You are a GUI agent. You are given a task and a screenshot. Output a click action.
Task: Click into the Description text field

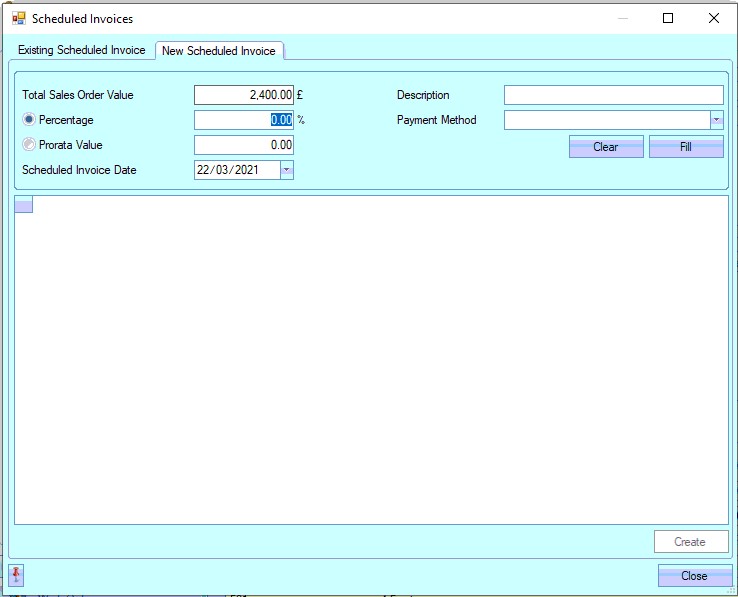[x=612, y=95]
